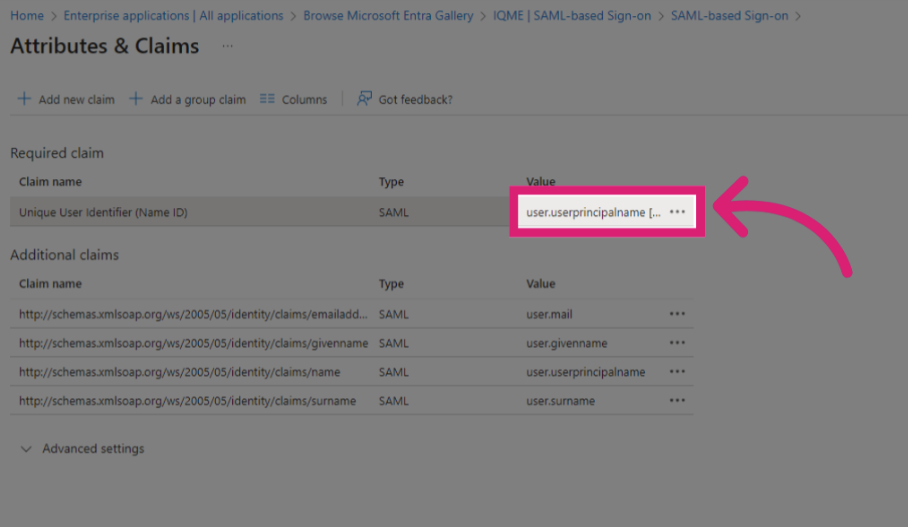The height and width of the screenshot is (527, 908).
Task: Click the SAML type cell in the claims/name row
Action: (393, 372)
